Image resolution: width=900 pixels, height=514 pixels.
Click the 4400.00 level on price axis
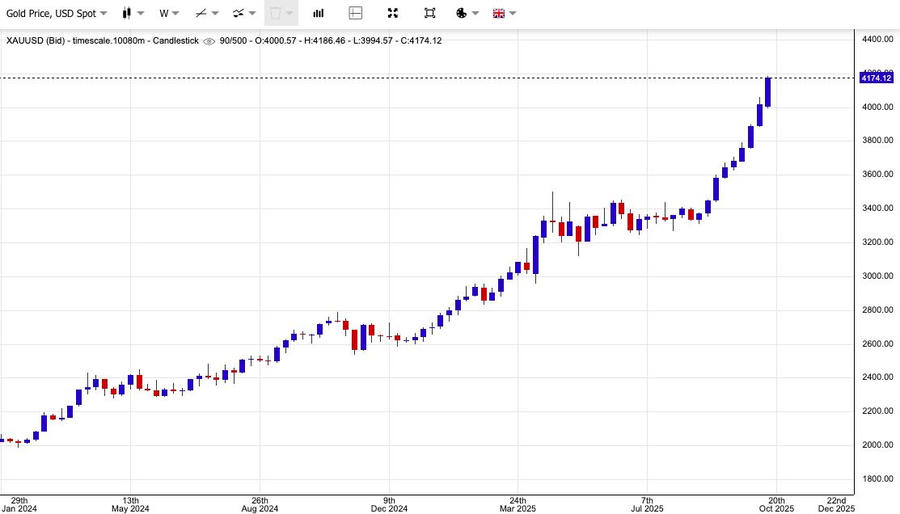[876, 39]
